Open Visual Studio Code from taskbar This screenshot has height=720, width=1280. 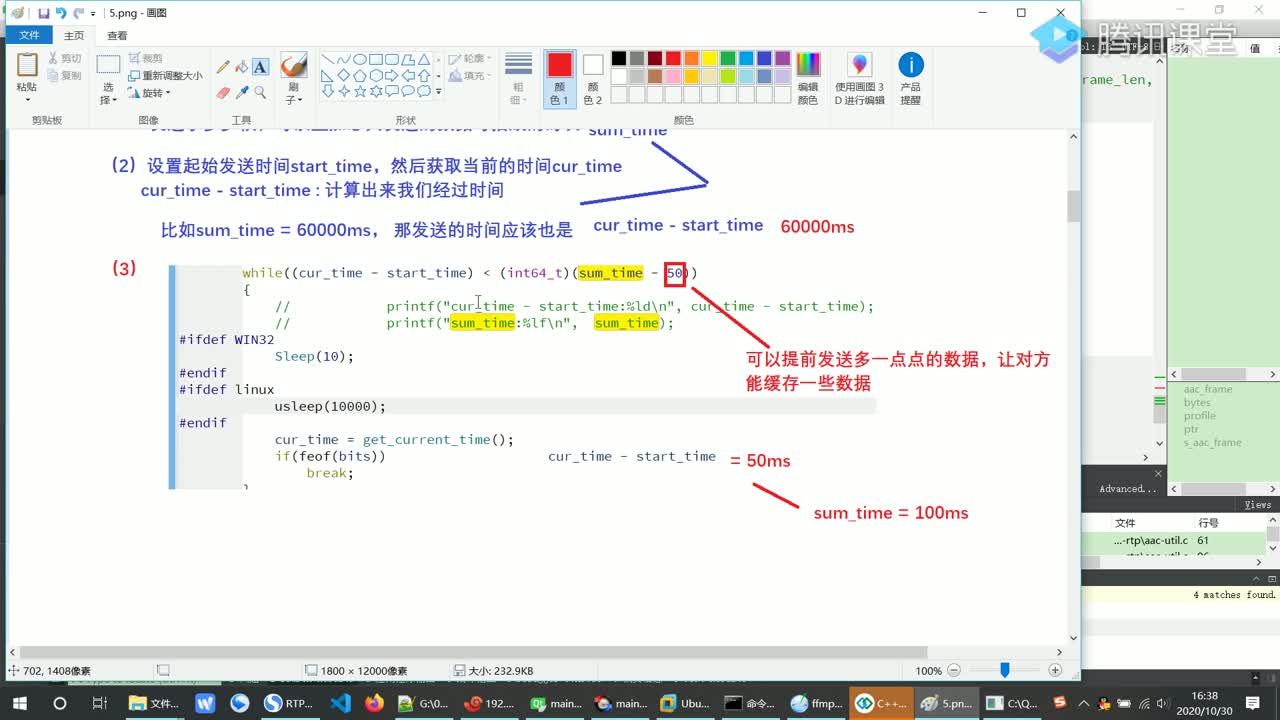click(340, 703)
